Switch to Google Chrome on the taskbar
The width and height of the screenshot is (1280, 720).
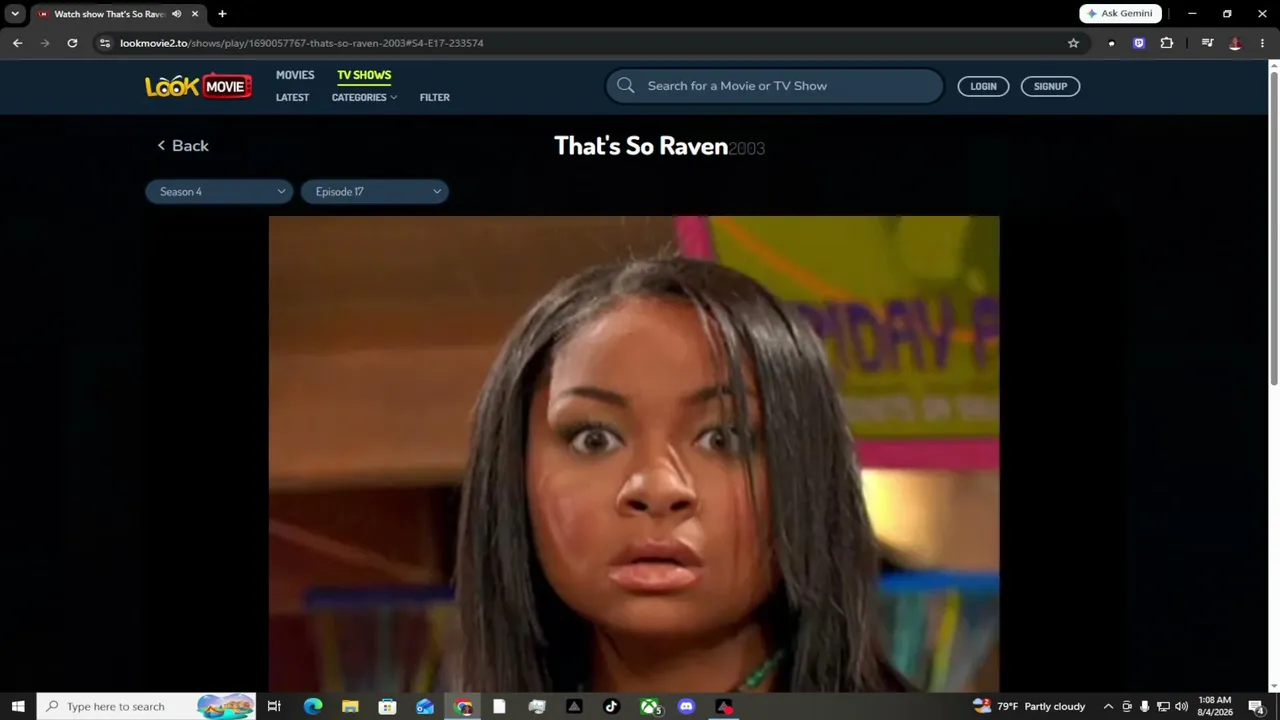(x=463, y=706)
